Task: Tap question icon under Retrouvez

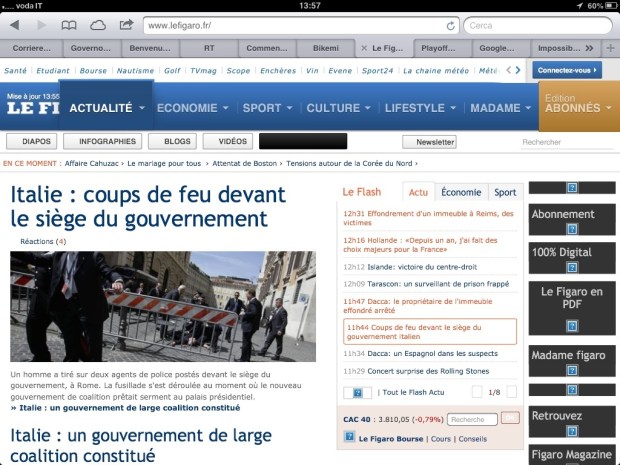Action: click(572, 431)
